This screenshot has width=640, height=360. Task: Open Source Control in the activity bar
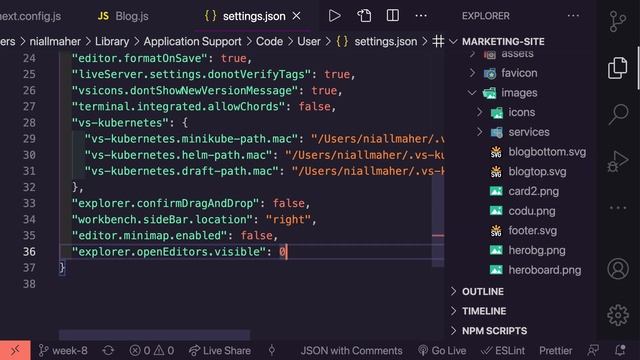[618, 21]
